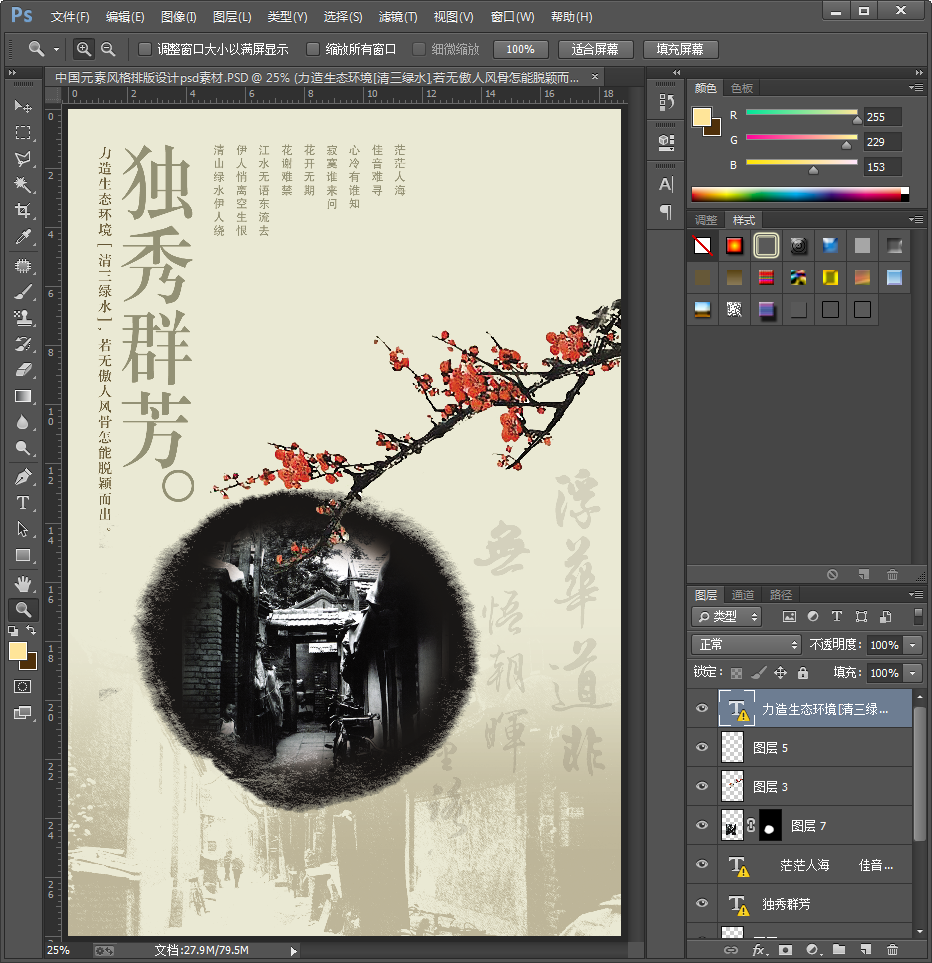Open the 文件(F) menu

pos(69,17)
